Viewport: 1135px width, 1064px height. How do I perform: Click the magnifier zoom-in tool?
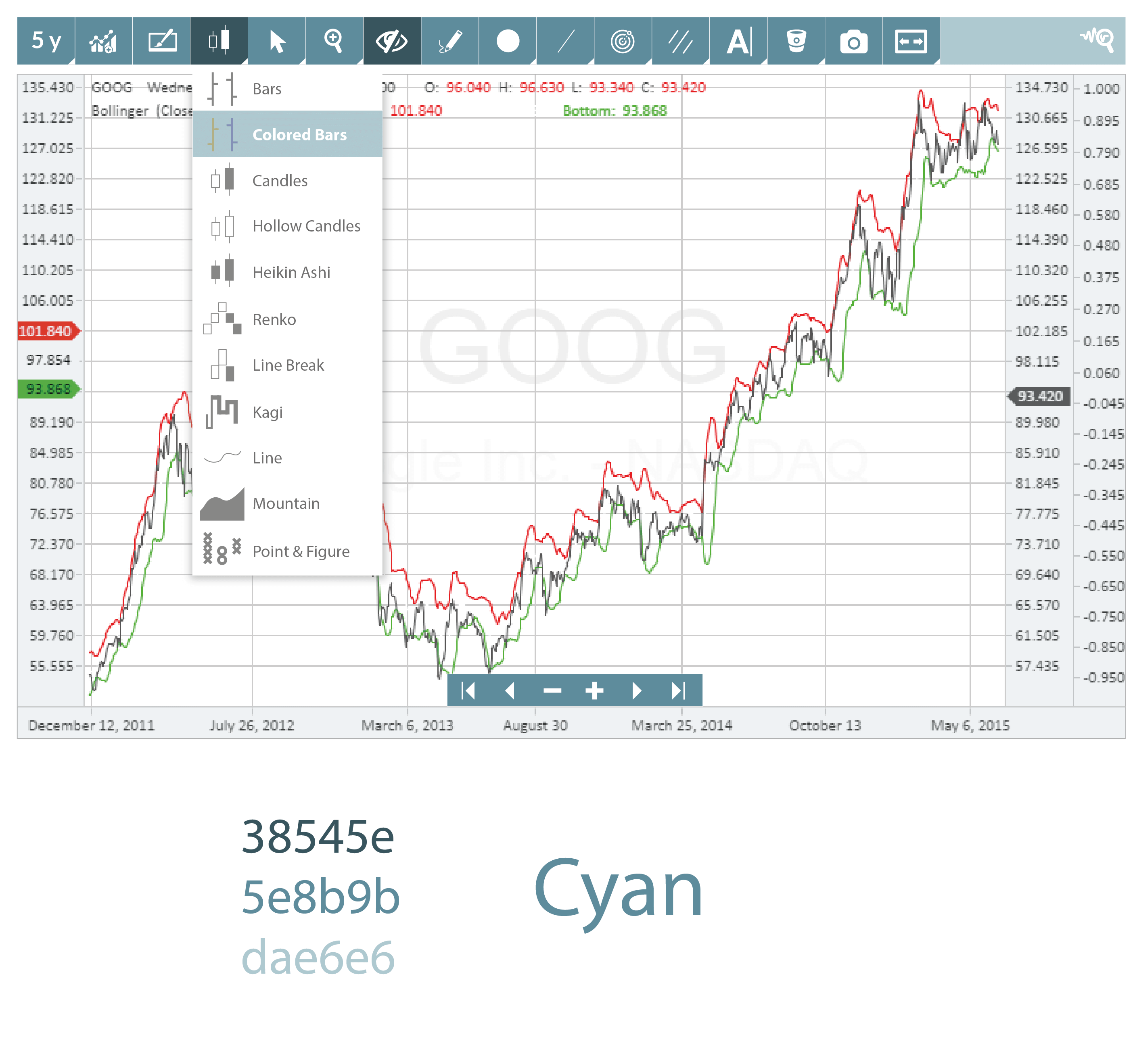tap(334, 41)
